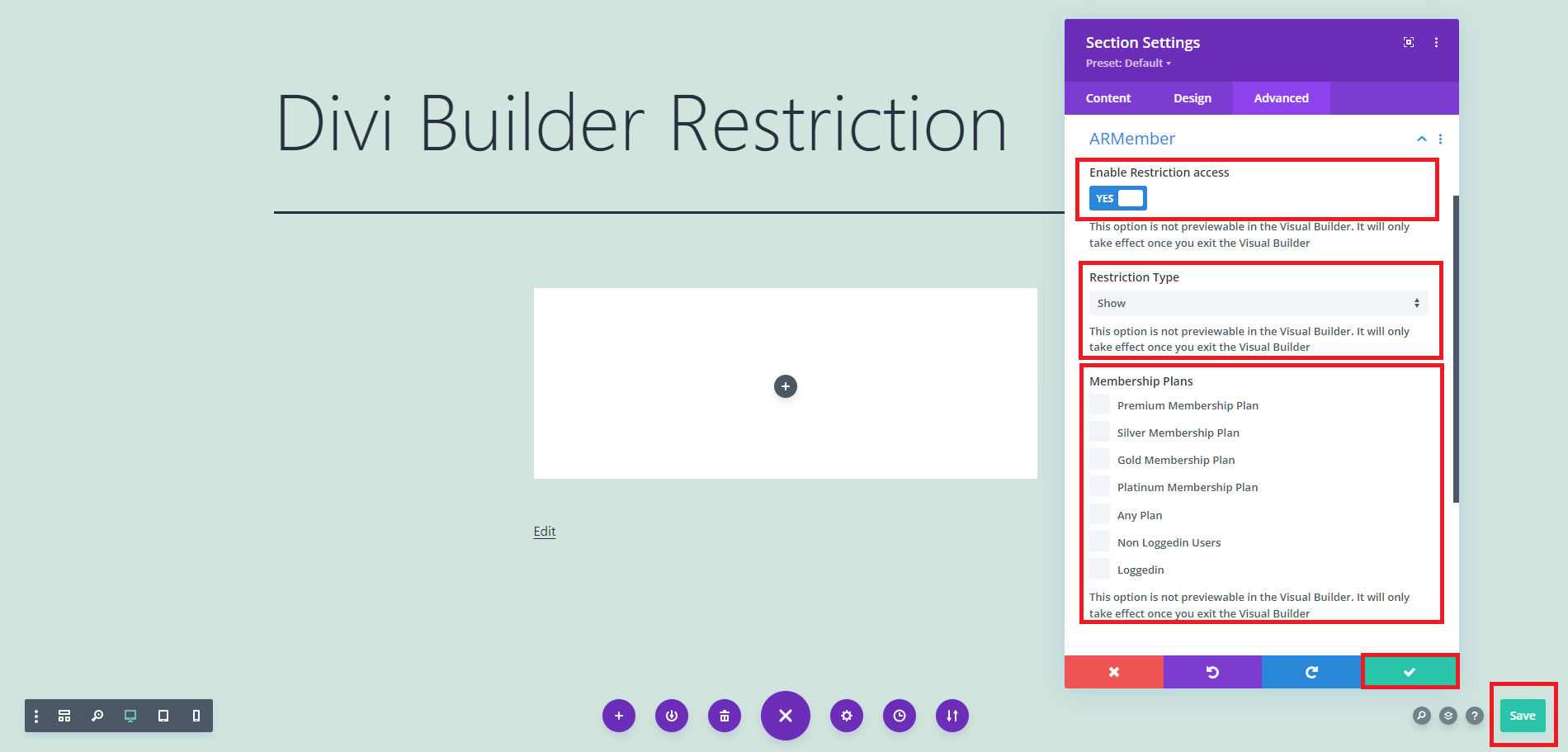Switch to phone preview icon

click(196, 716)
